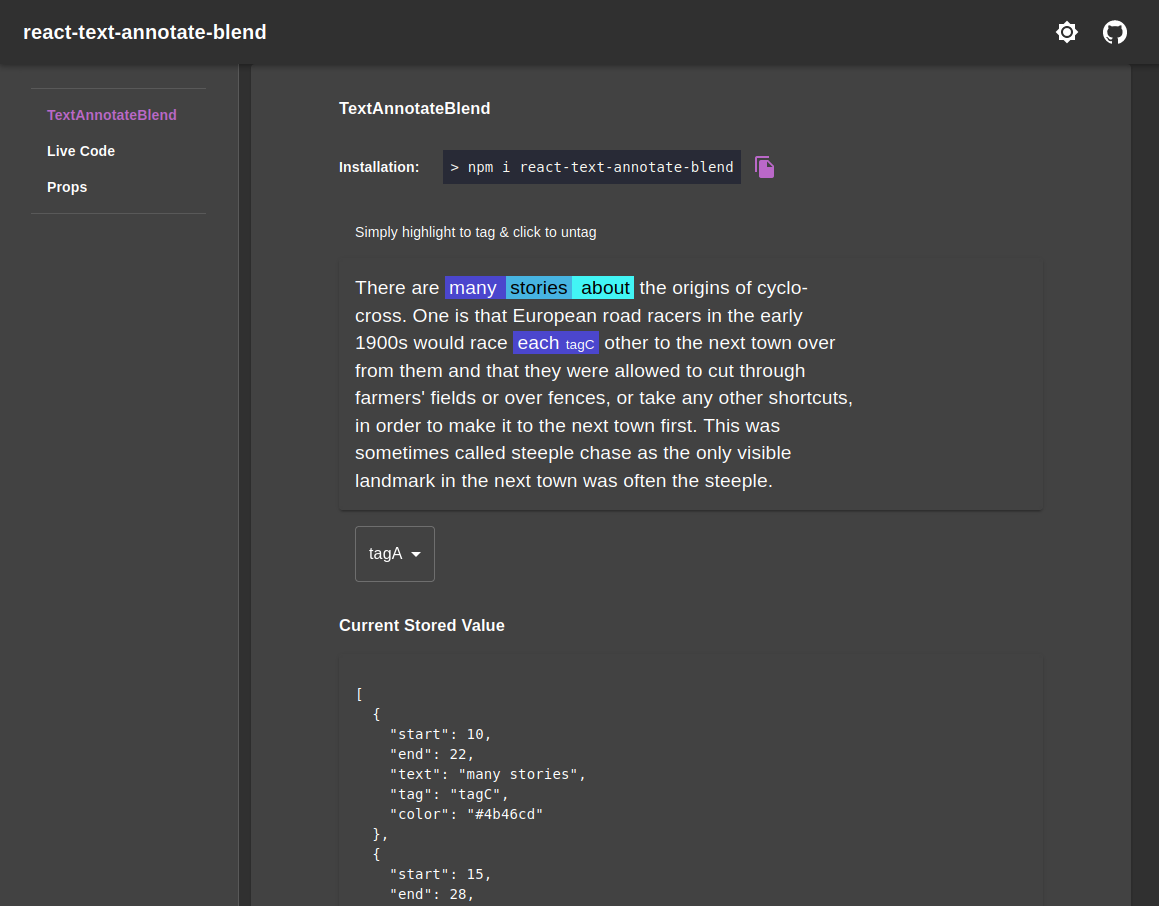Click the JSON line "end": 22
Viewport: 1159px width, 906px height.
coord(432,755)
